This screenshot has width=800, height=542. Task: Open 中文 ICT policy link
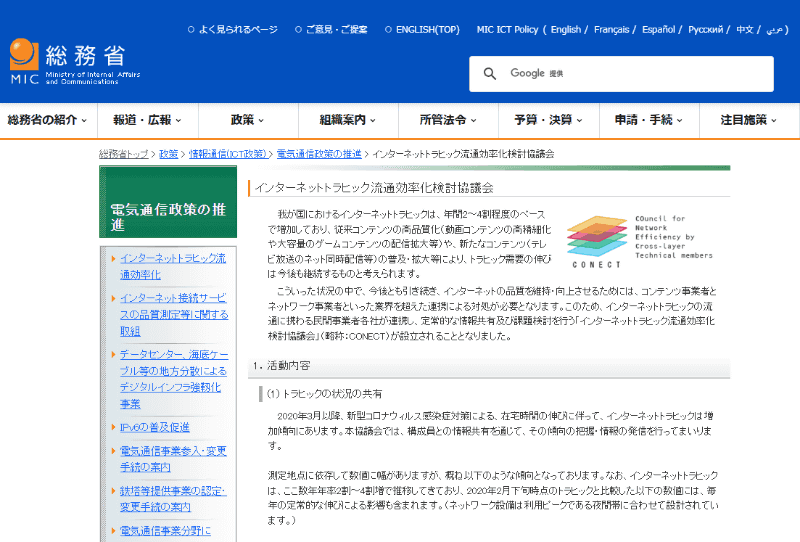click(744, 30)
